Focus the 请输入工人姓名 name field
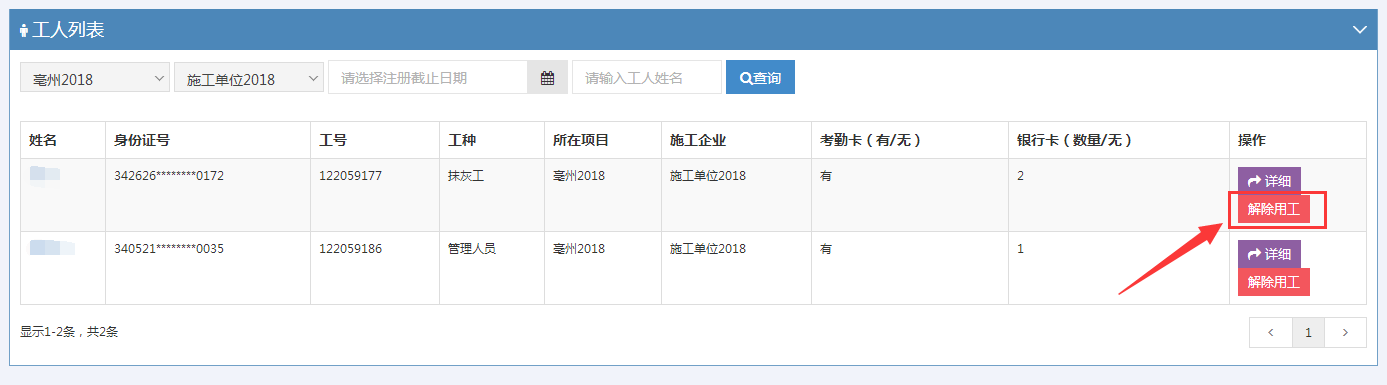This screenshot has height=385, width=1387. coord(646,78)
